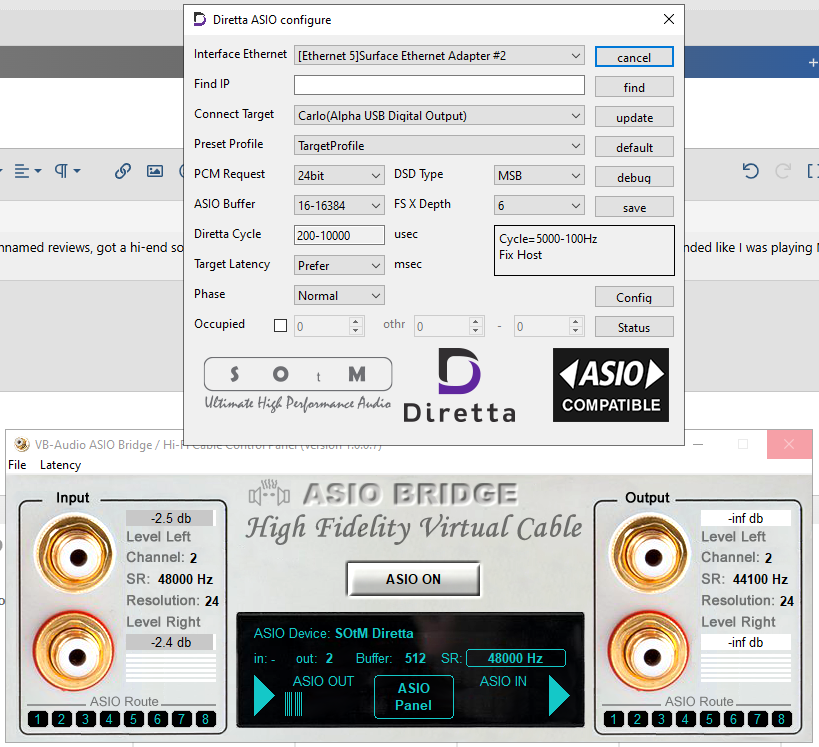
Task: Open paragraph format dropdown in editor toolbar
Action: (x=67, y=171)
